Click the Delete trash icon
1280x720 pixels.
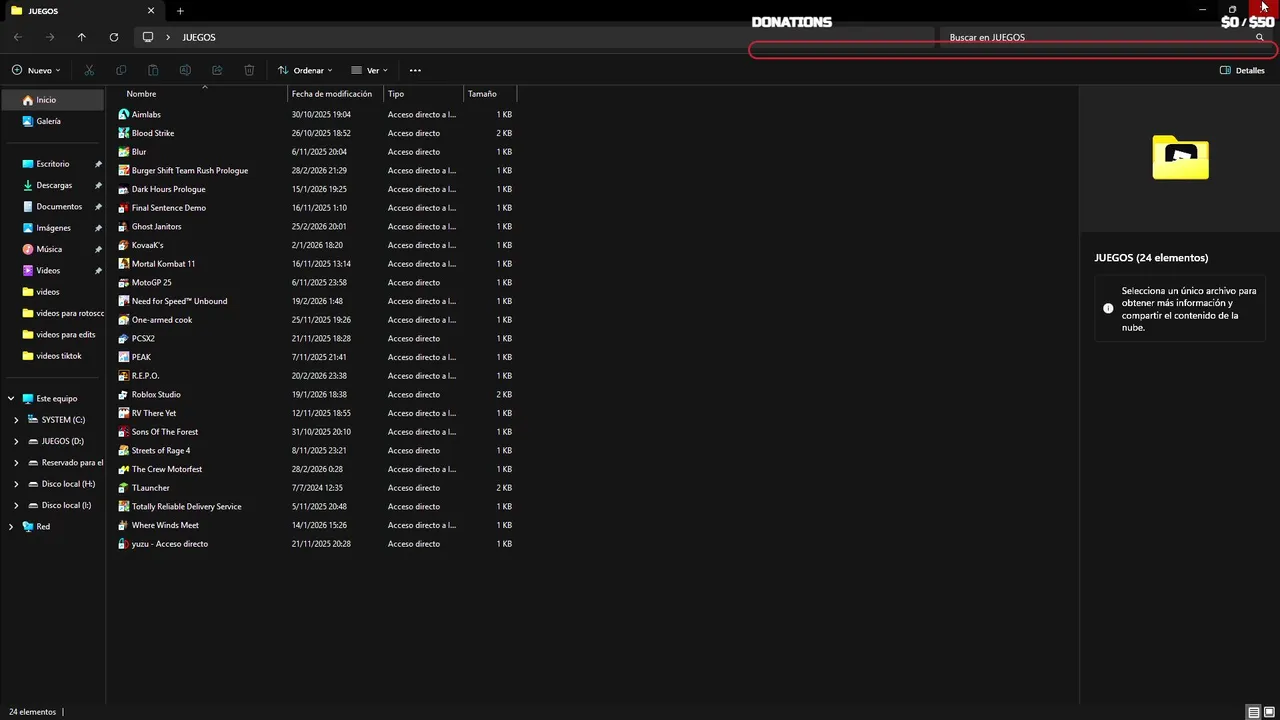[249, 70]
